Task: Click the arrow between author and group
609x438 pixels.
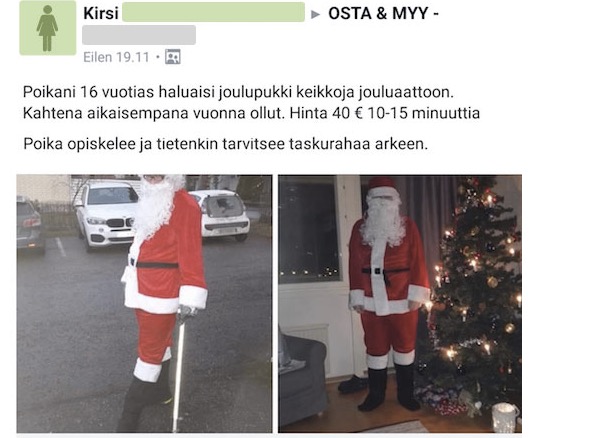Action: [x=315, y=15]
